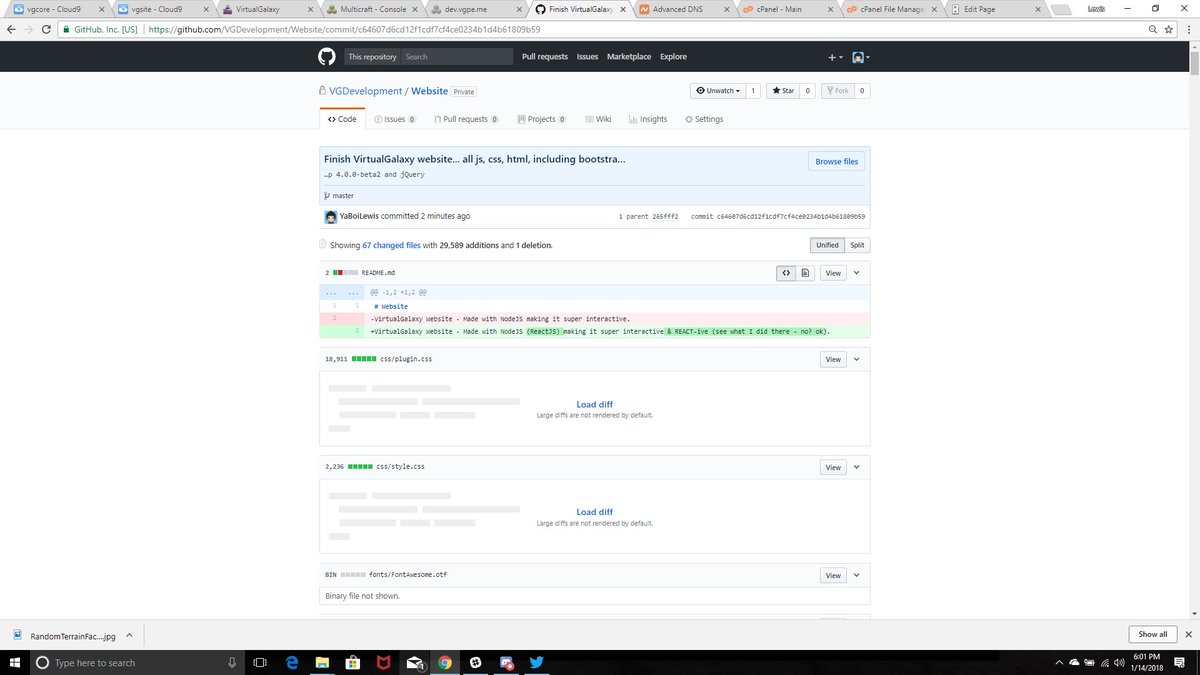Screen dimensions: 1200x675
Task: Close the downloads bar
Action: pyautogui.click(x=1187, y=634)
